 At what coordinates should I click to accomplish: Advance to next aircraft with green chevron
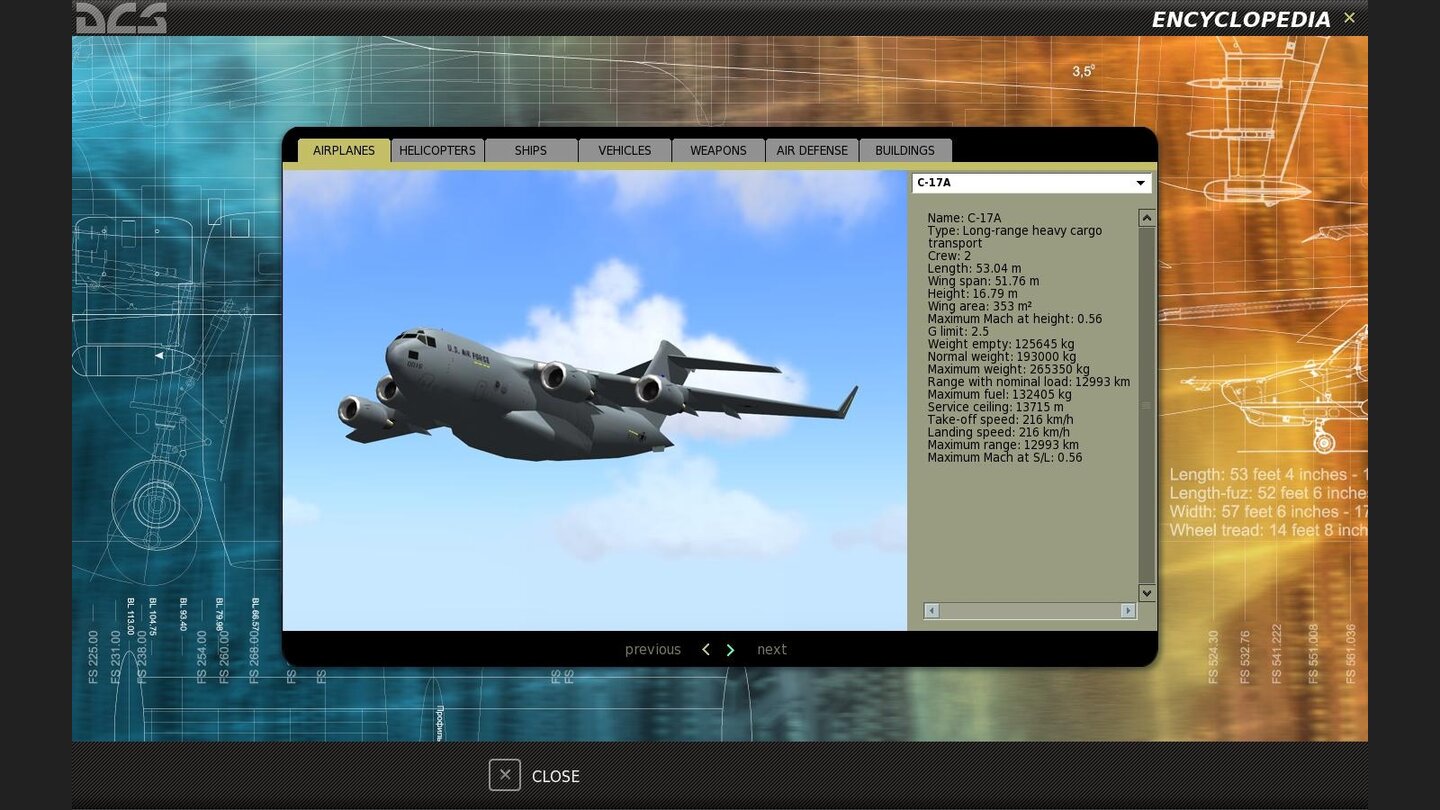730,650
